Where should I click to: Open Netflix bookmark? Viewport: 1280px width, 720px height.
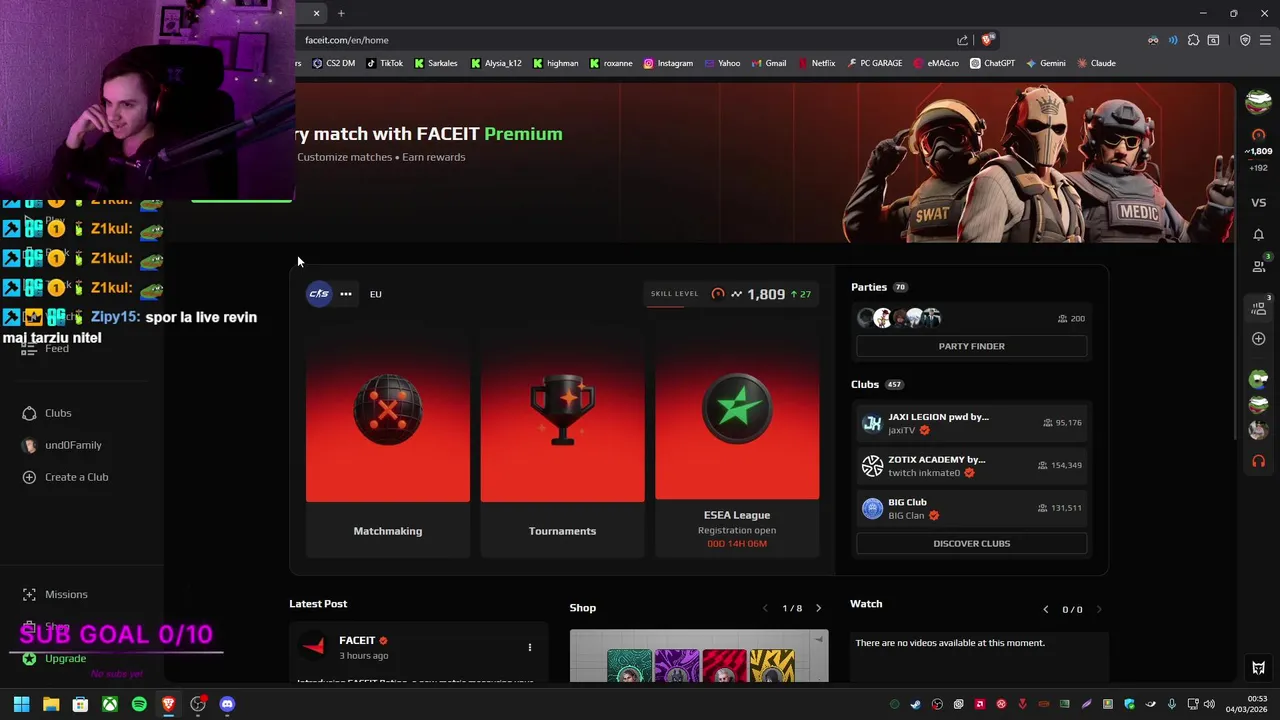click(816, 63)
